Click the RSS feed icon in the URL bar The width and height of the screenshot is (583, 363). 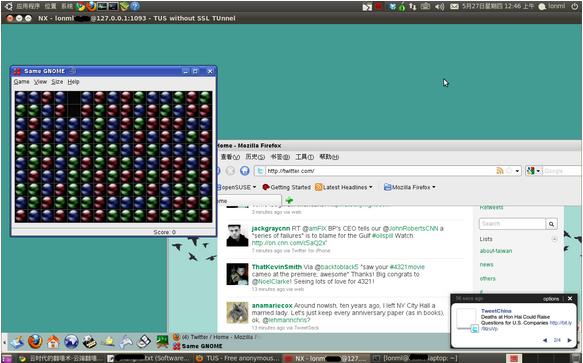point(500,171)
